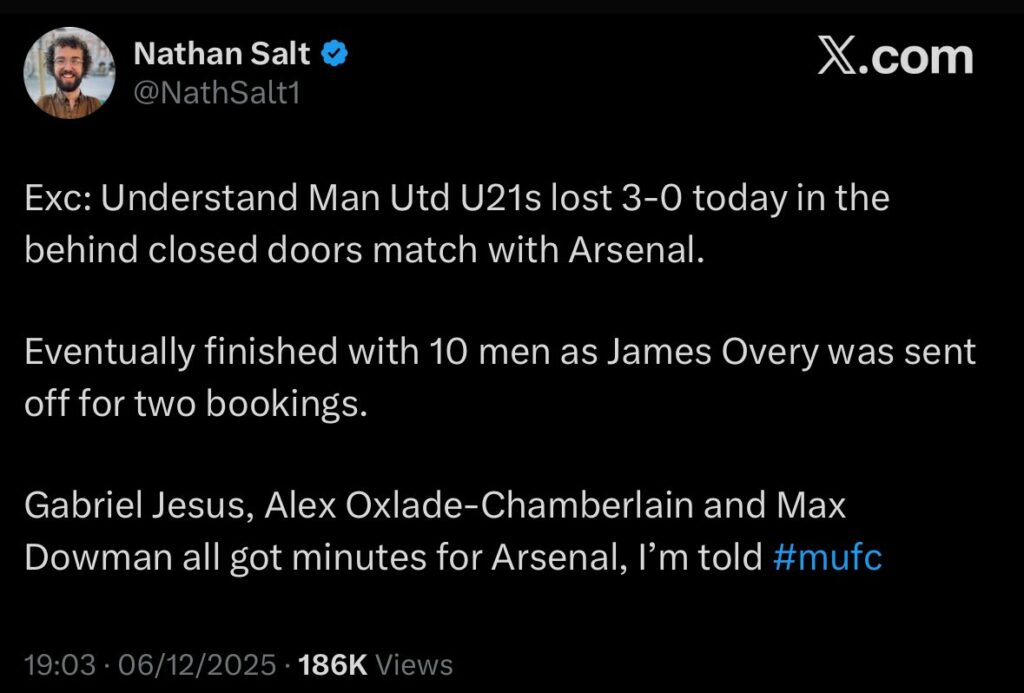
Task: Click Nathan Salt's profile avatar photo
Action: [69, 73]
